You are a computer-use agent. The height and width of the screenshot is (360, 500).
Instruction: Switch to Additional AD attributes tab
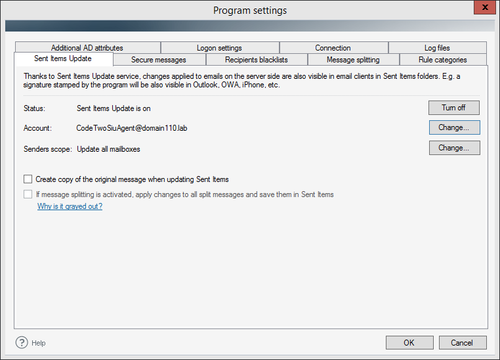tap(87, 48)
